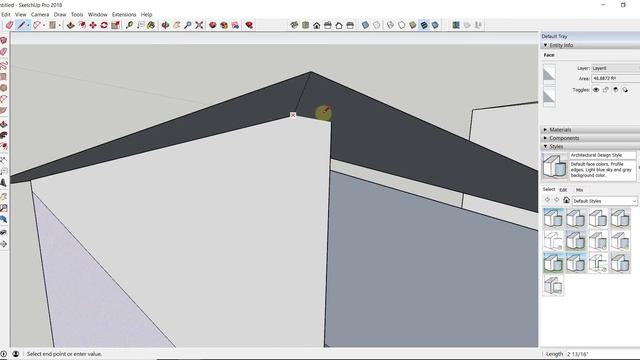Image resolution: width=640 pixels, height=360 pixels.
Task: Open the Line tool dropdown arrow
Action: click(28, 25)
